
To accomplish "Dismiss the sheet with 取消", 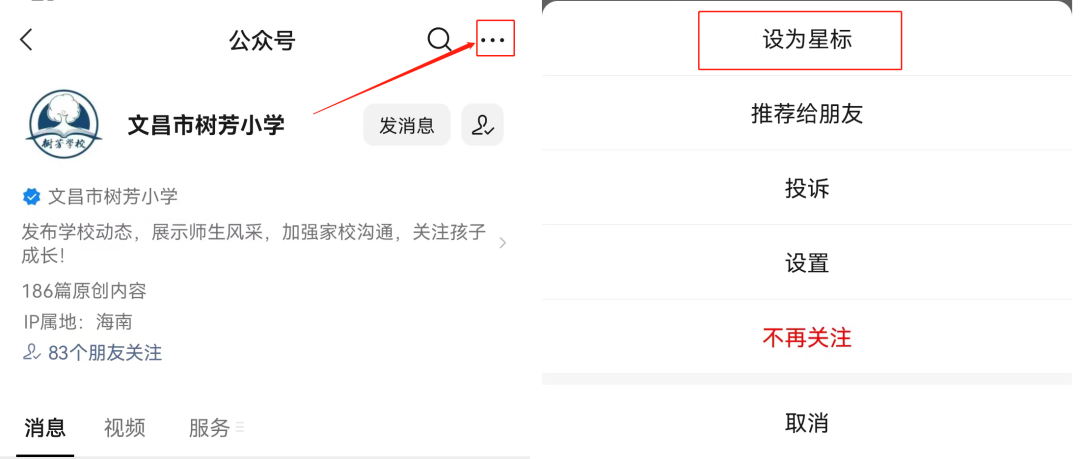I will (807, 422).
